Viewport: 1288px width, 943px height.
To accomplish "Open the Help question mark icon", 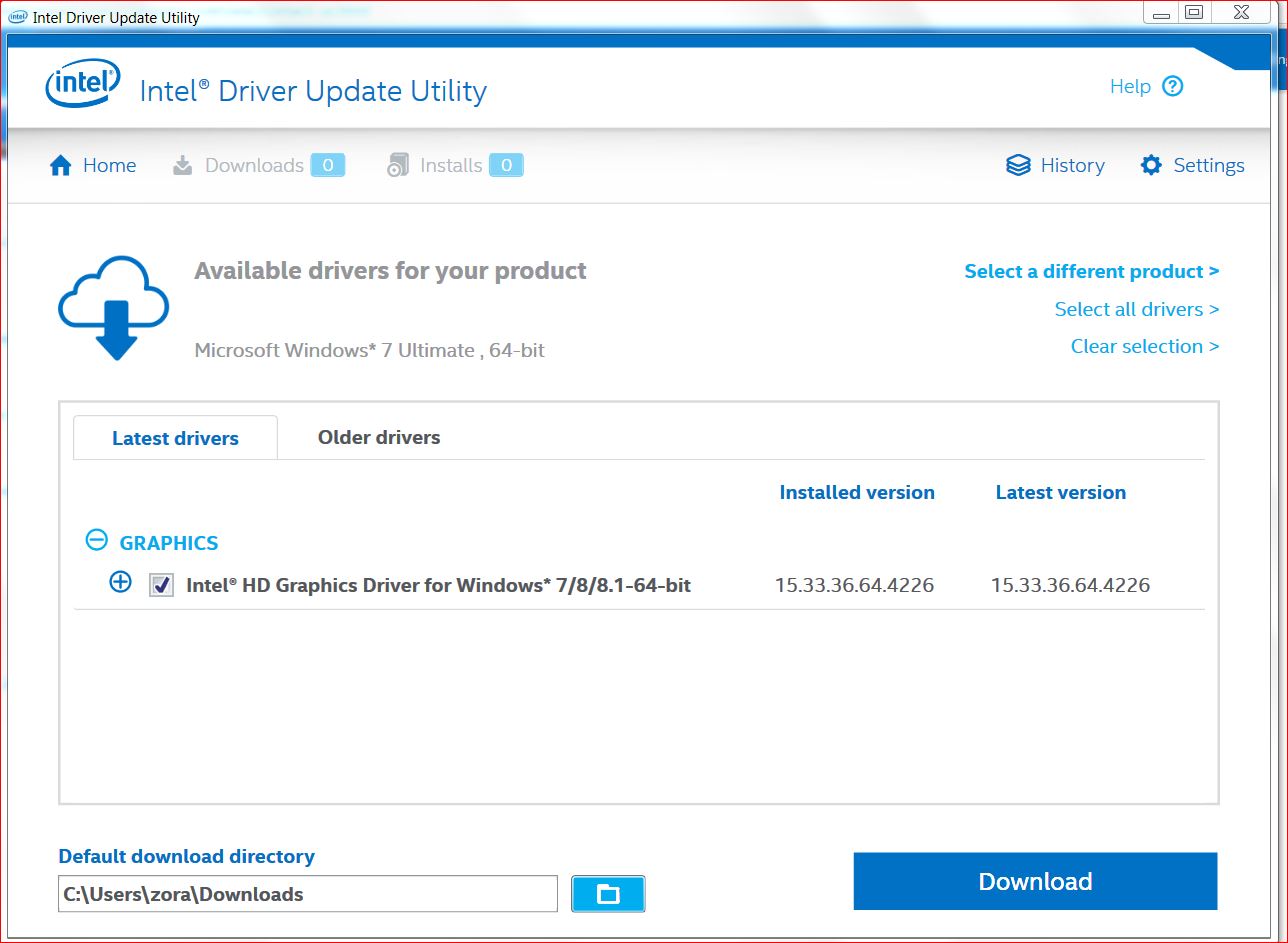I will tap(1172, 86).
